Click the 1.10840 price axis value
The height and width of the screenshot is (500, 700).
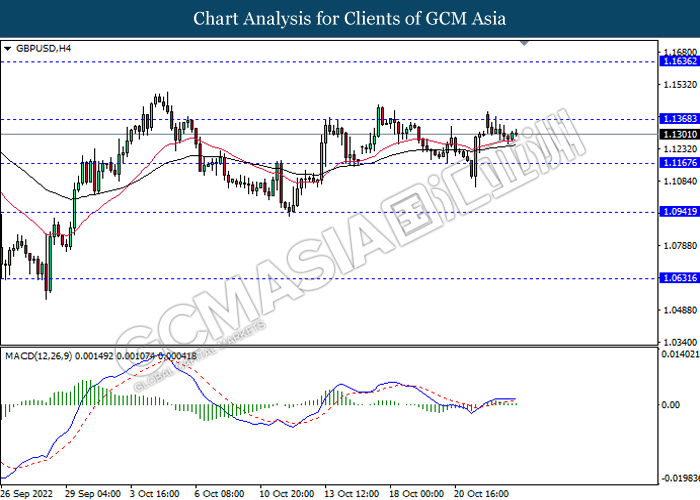681,181
